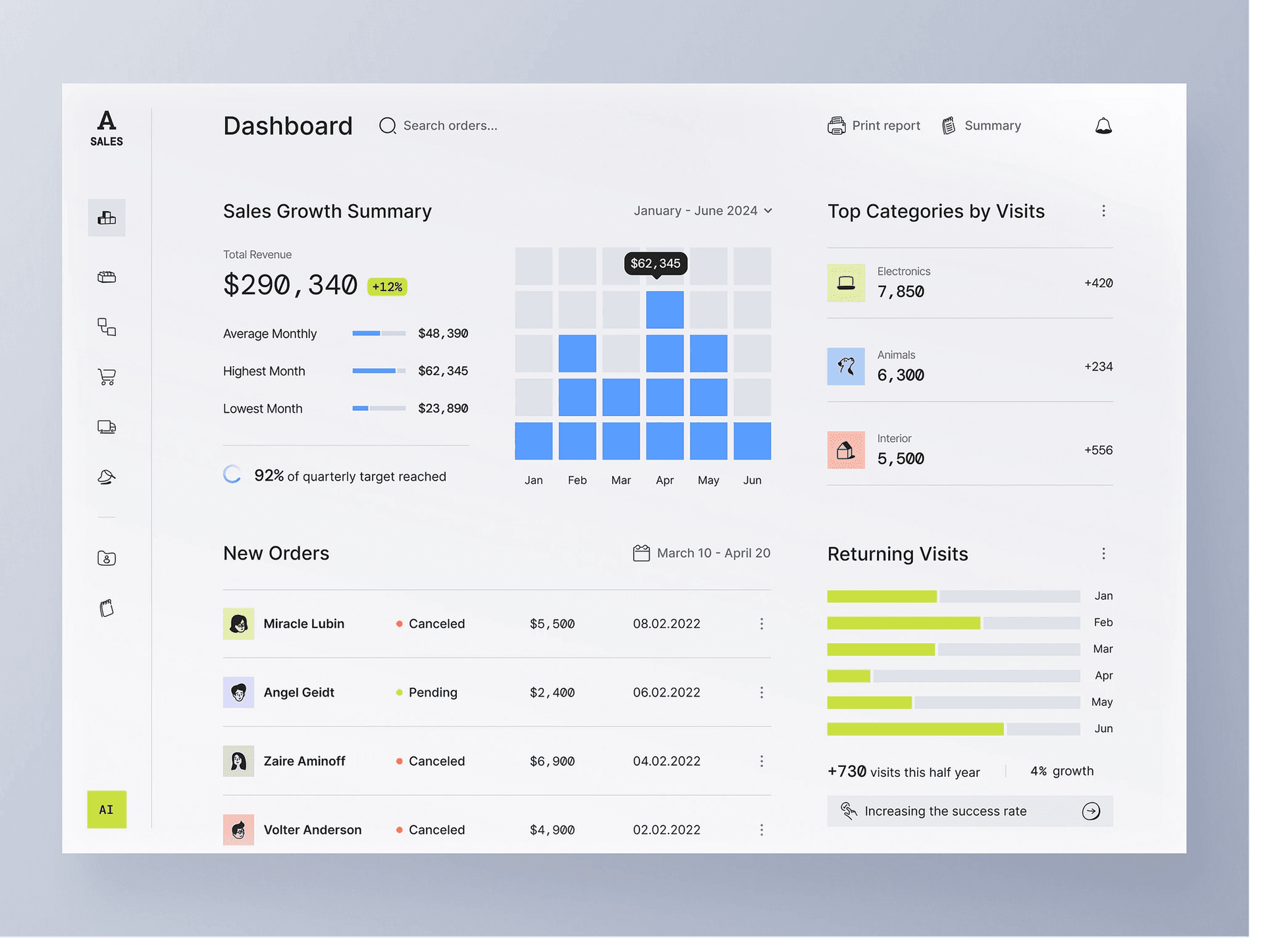
Task: Open row actions for Zaire Aminoff's order
Action: 762,761
